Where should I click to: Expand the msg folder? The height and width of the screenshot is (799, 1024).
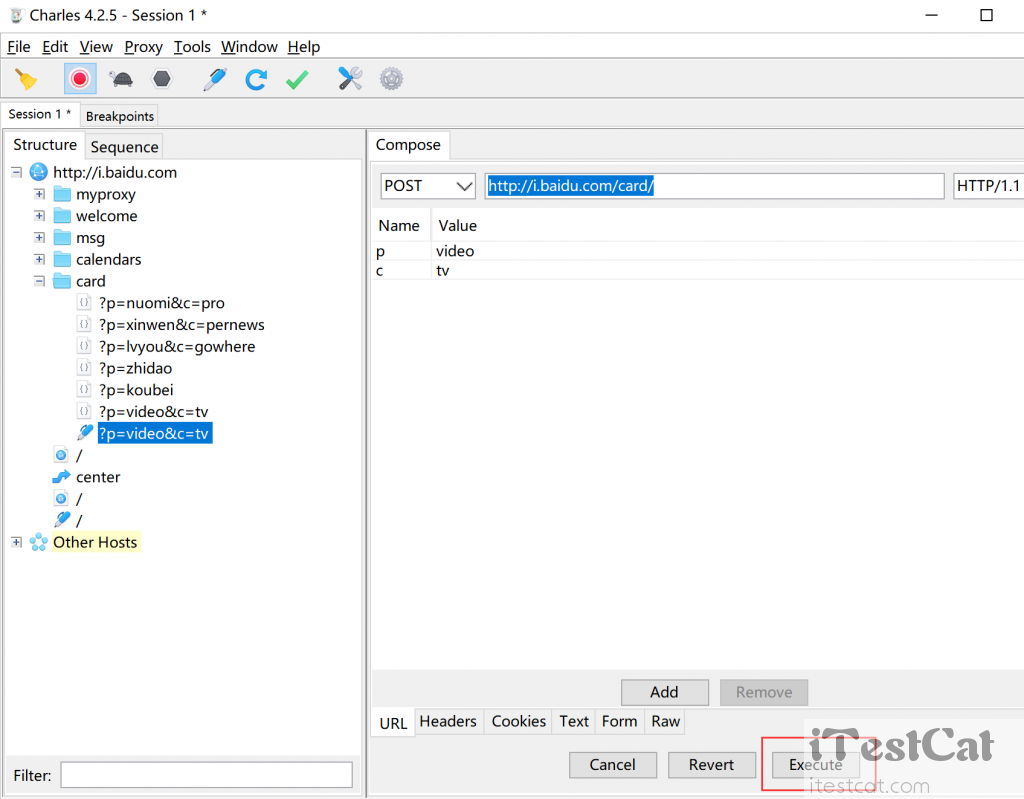coord(39,237)
